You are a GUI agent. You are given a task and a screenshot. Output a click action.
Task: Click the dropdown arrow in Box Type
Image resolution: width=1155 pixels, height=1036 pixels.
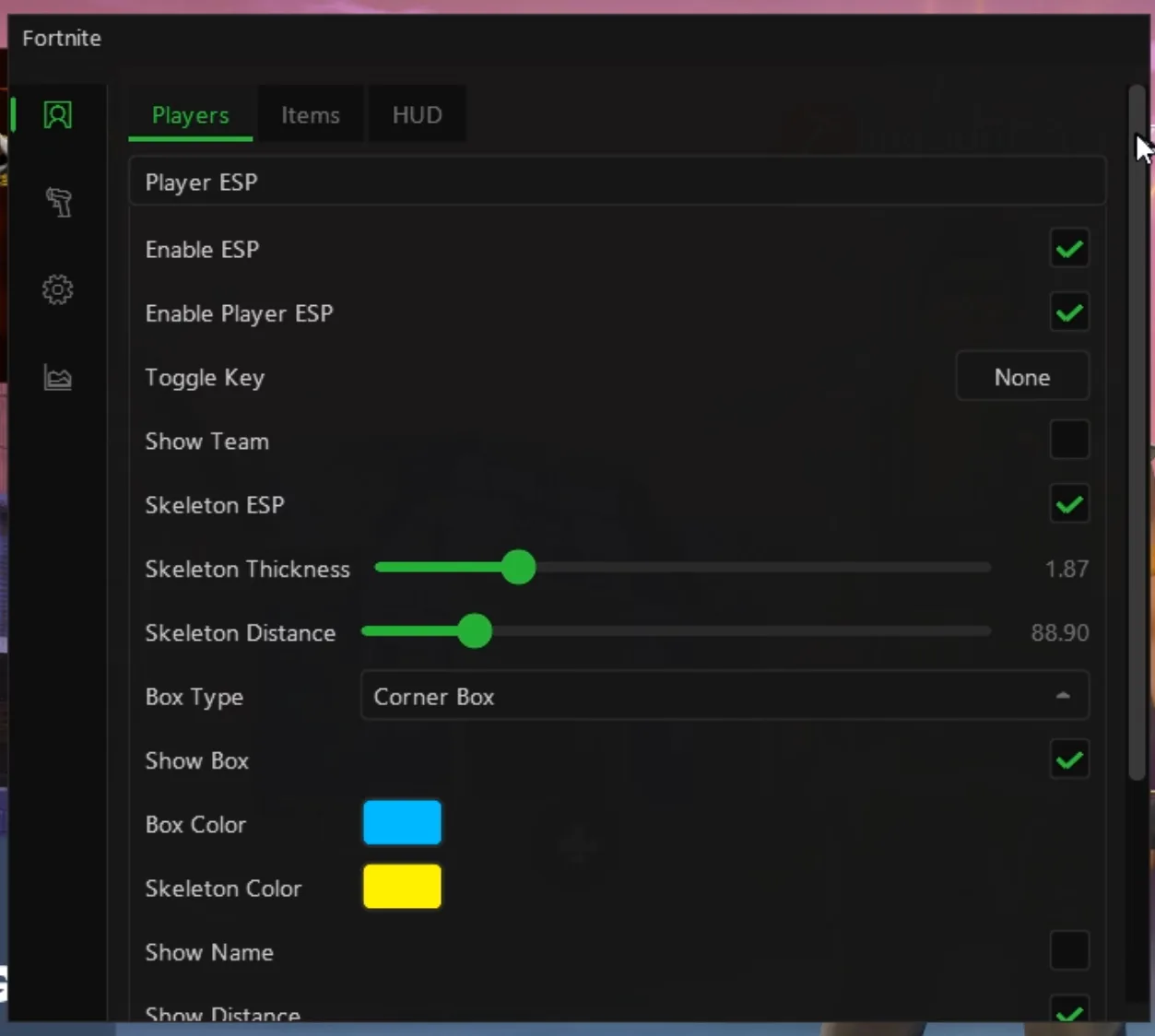pyautogui.click(x=1063, y=696)
